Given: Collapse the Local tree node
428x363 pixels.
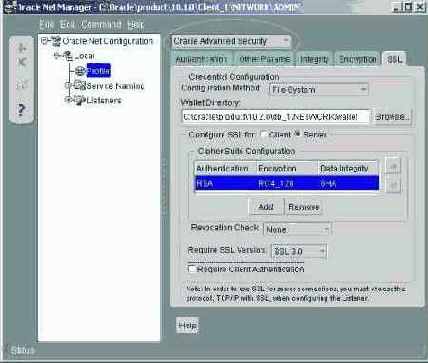Looking at the screenshot, I should [x=57, y=56].
